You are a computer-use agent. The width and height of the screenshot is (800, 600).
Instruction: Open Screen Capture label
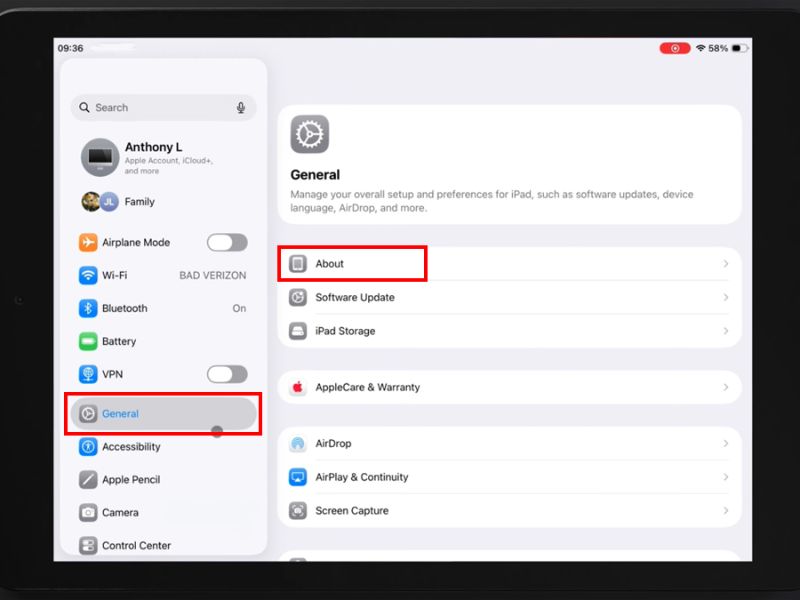[352, 511]
